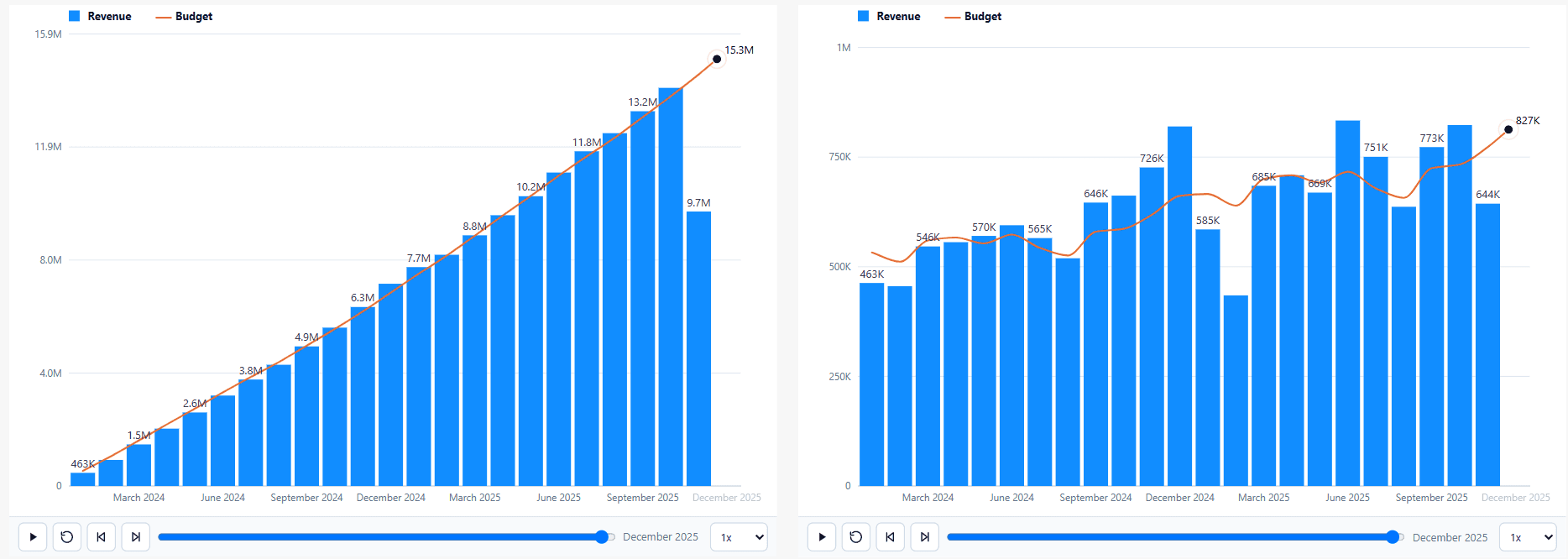This screenshot has height=559, width=1568.
Task: Click 'December 2025' axis label in left chart
Action: tap(727, 498)
